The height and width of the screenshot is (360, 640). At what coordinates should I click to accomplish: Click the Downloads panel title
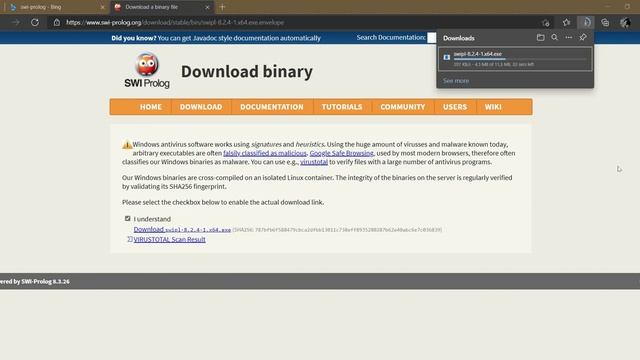pyautogui.click(x=459, y=38)
